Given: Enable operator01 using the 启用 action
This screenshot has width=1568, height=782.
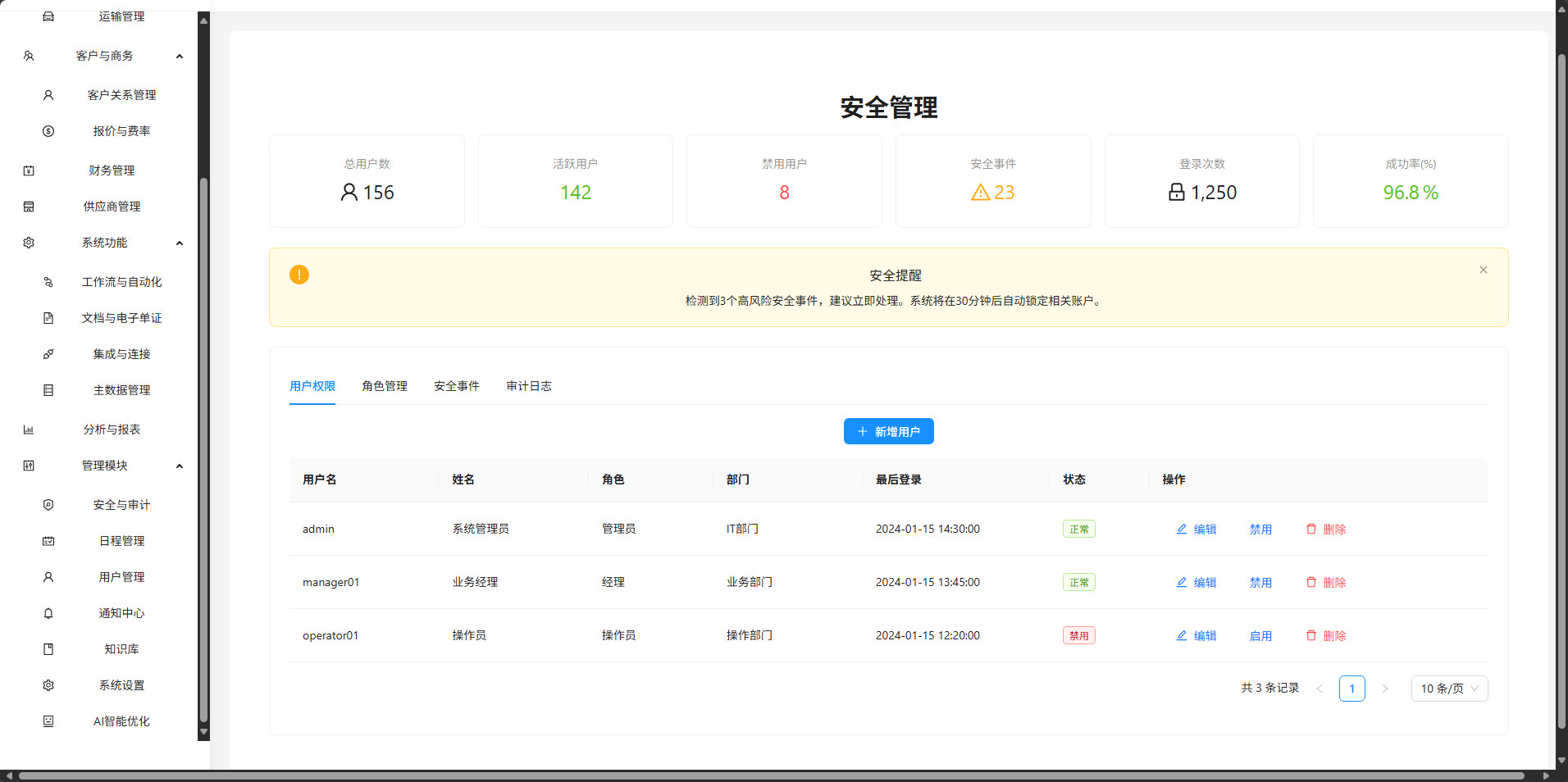Looking at the screenshot, I should 1260,635.
